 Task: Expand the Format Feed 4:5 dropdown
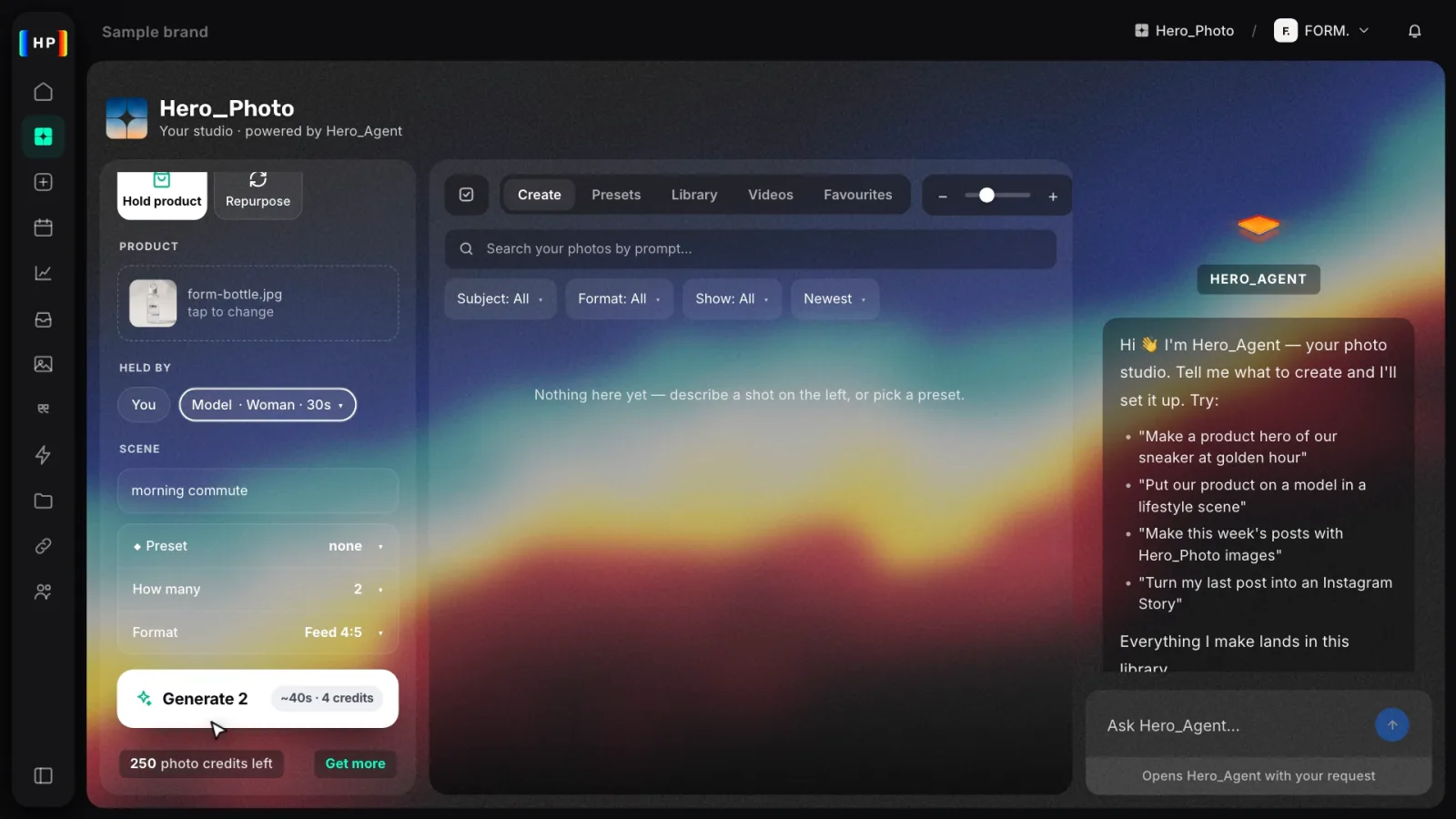[x=258, y=632]
